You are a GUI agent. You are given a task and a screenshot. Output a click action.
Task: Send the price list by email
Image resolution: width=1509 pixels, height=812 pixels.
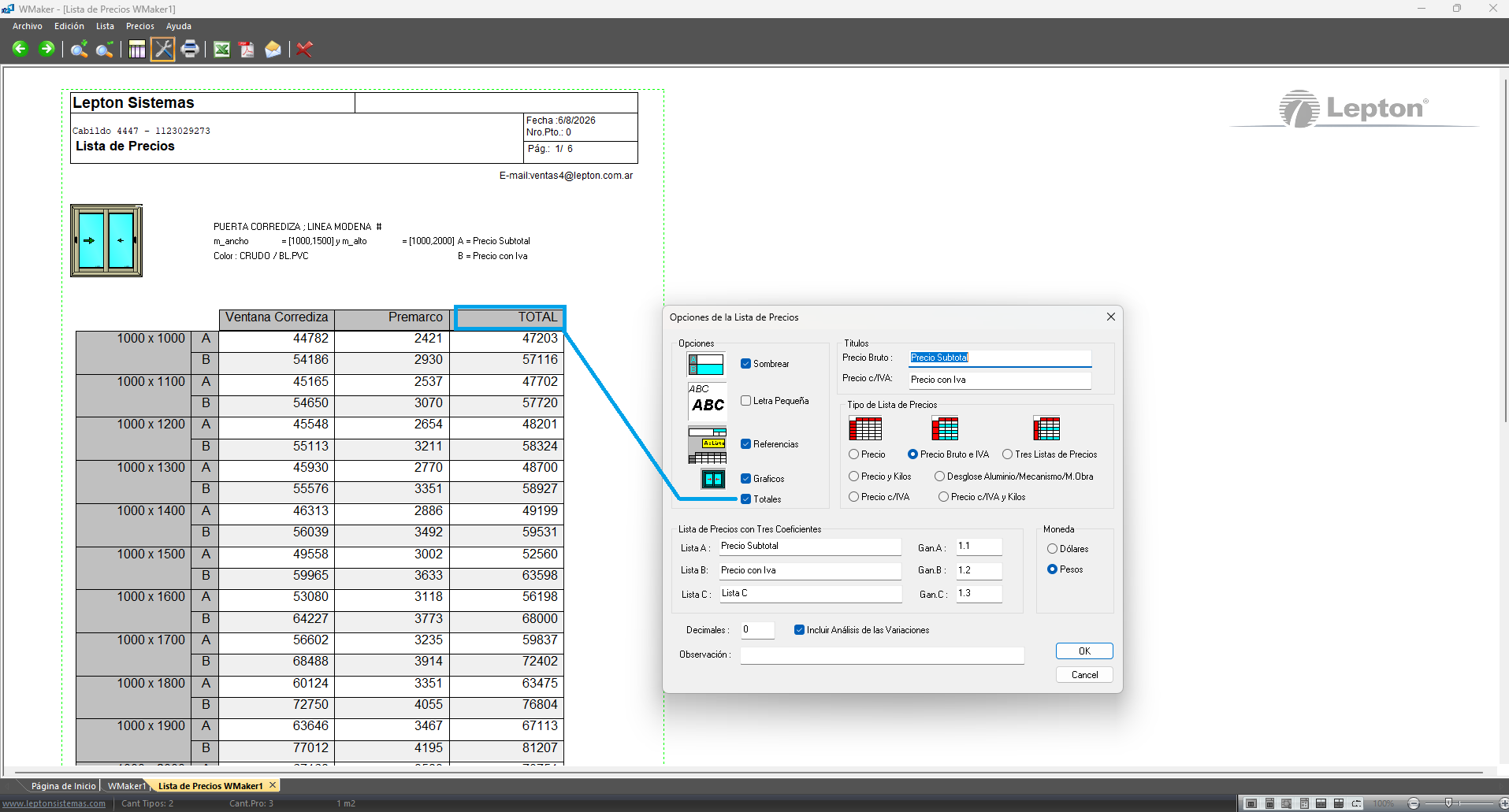[273, 50]
